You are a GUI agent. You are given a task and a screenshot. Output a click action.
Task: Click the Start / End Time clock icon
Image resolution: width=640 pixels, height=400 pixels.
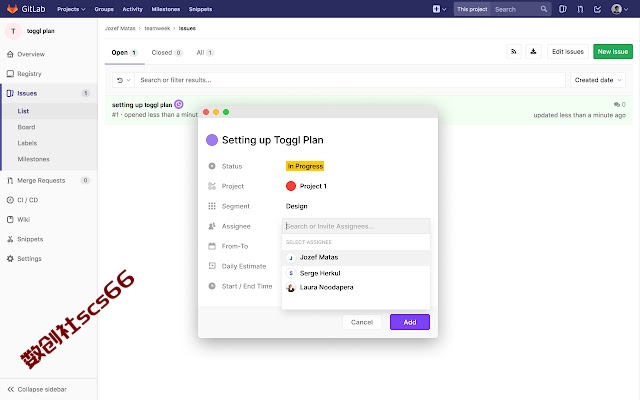click(x=212, y=286)
